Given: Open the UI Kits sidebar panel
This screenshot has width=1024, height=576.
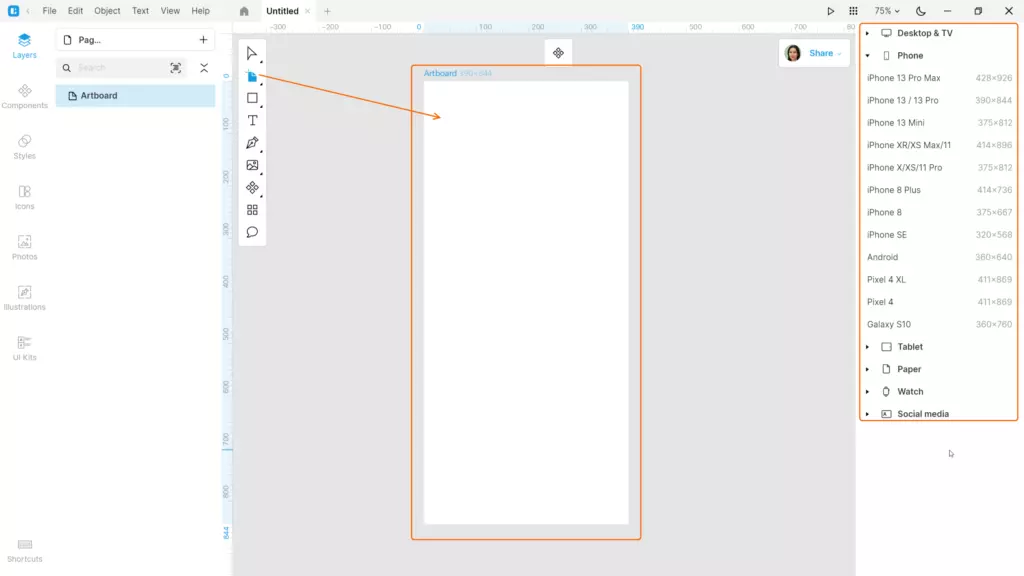Looking at the screenshot, I should pos(24,348).
